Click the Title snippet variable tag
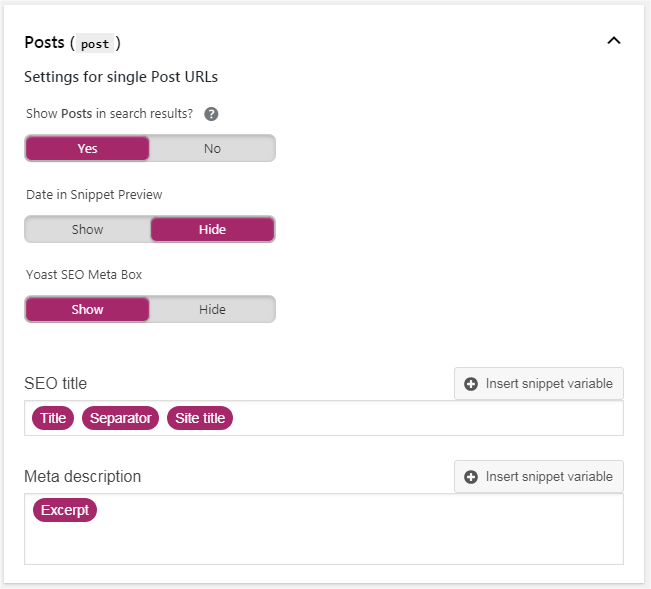Image resolution: width=651 pixels, height=589 pixels. point(53,418)
